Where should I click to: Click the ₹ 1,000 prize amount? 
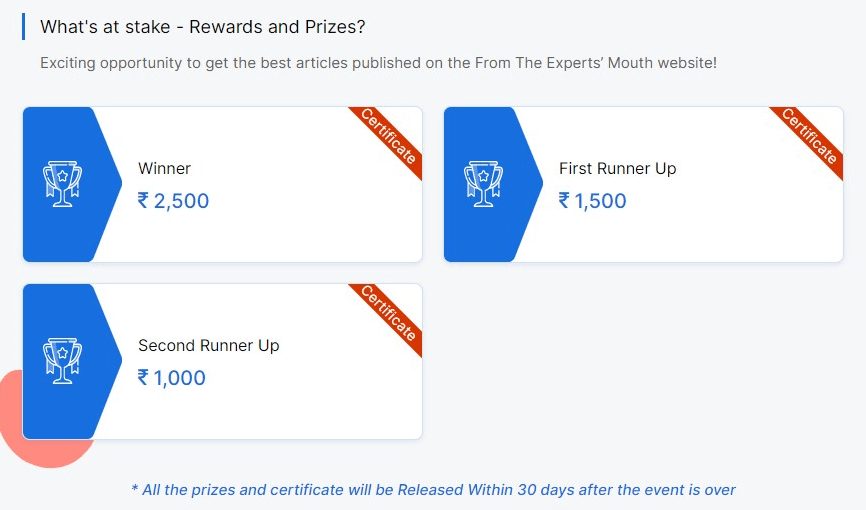[x=172, y=377]
